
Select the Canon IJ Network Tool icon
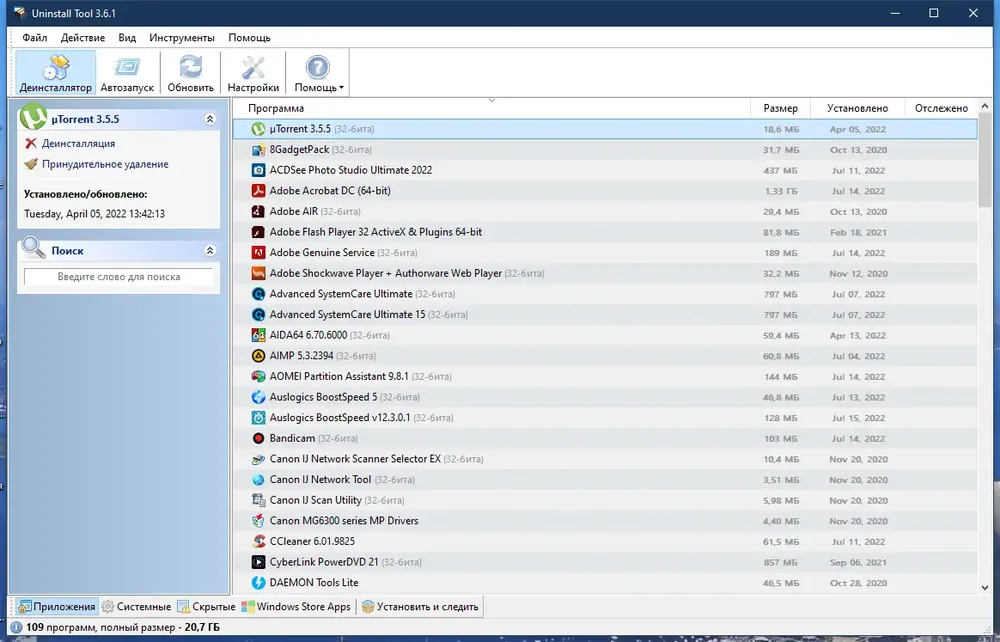point(258,479)
